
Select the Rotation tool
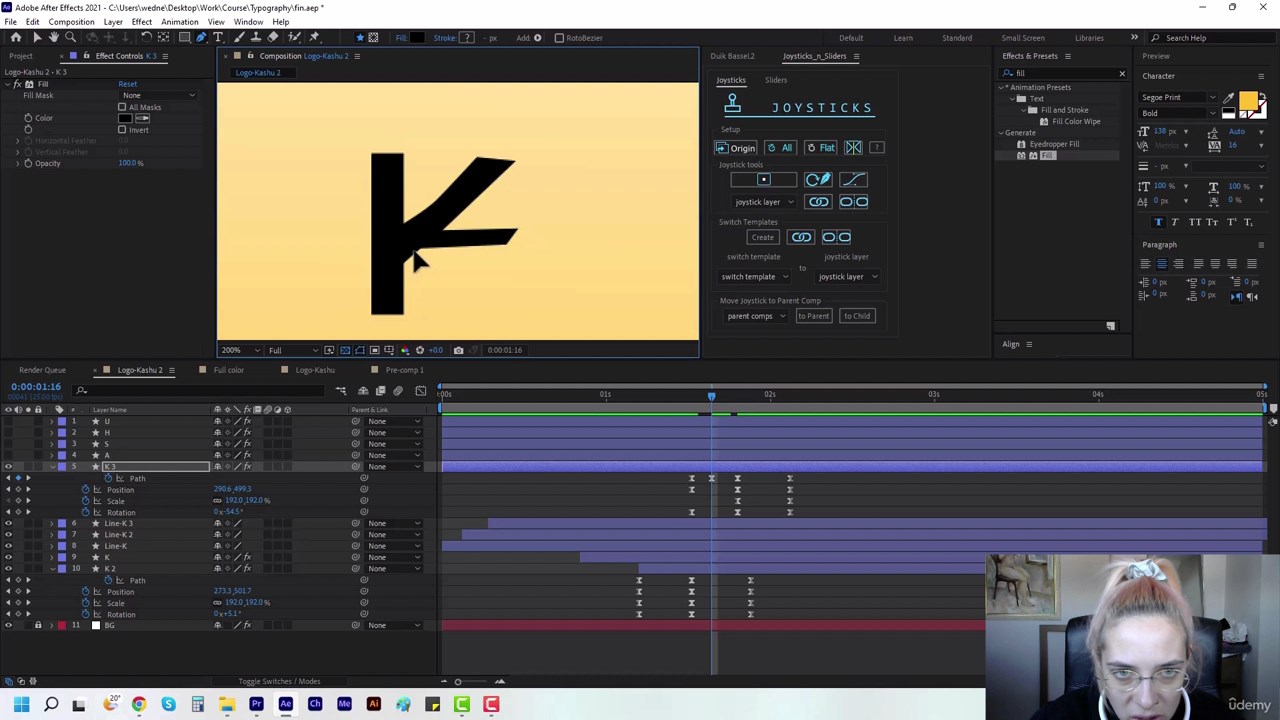[147, 38]
